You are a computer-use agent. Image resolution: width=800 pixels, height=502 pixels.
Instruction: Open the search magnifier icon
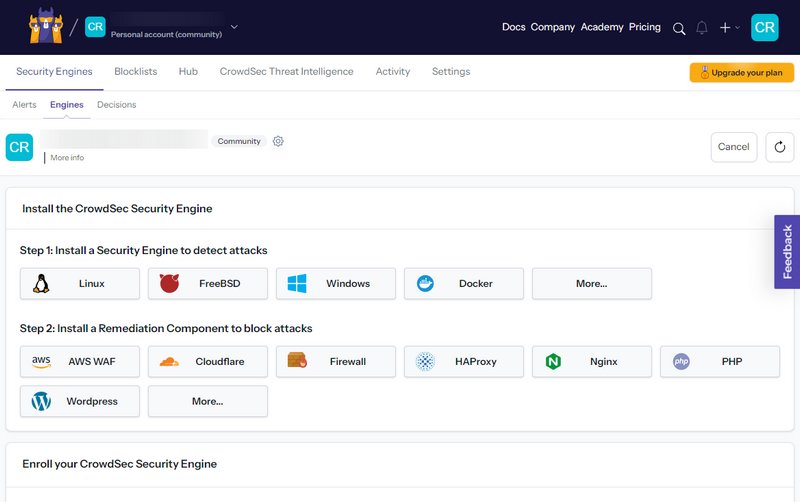pos(679,28)
